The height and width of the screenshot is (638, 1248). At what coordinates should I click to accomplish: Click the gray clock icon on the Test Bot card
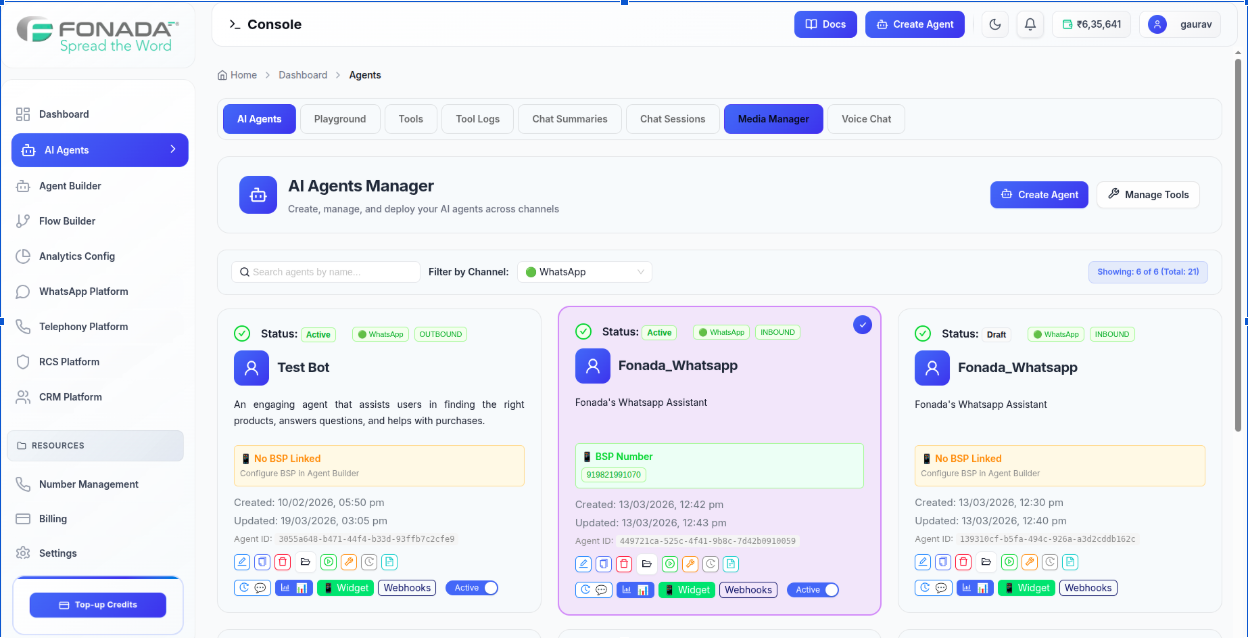[369, 562]
